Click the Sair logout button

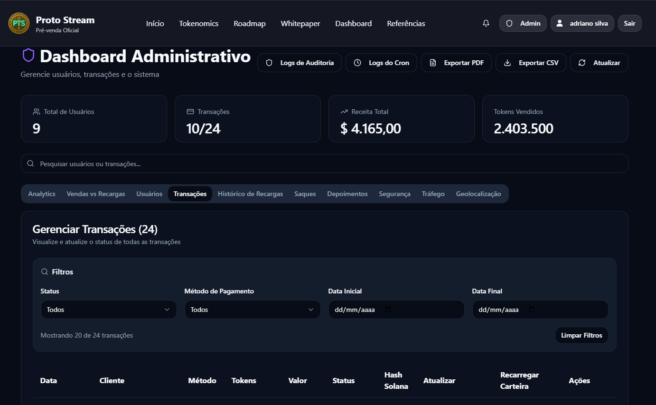(x=629, y=23)
